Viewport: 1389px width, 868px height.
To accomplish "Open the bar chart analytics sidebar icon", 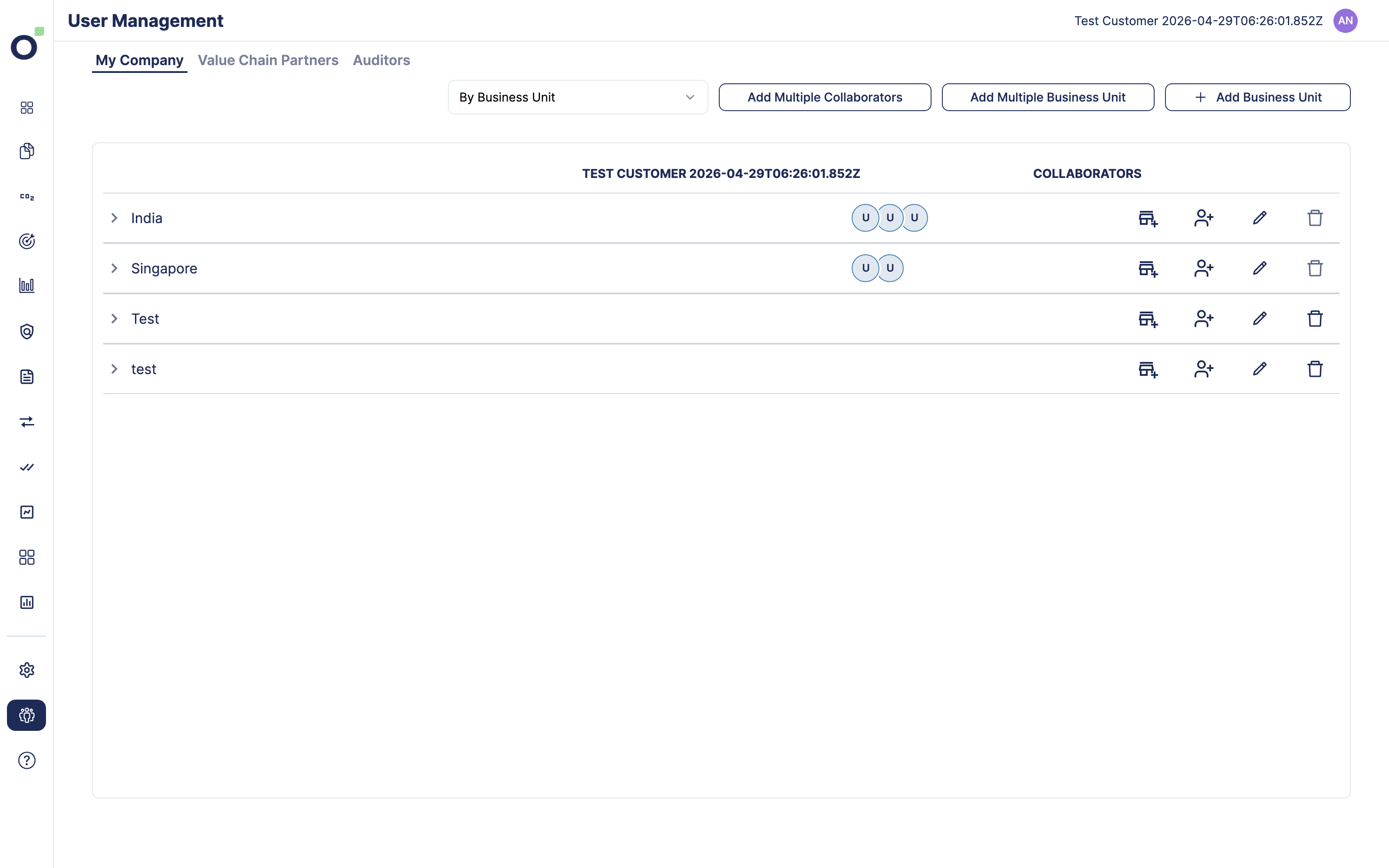I will [x=27, y=285].
